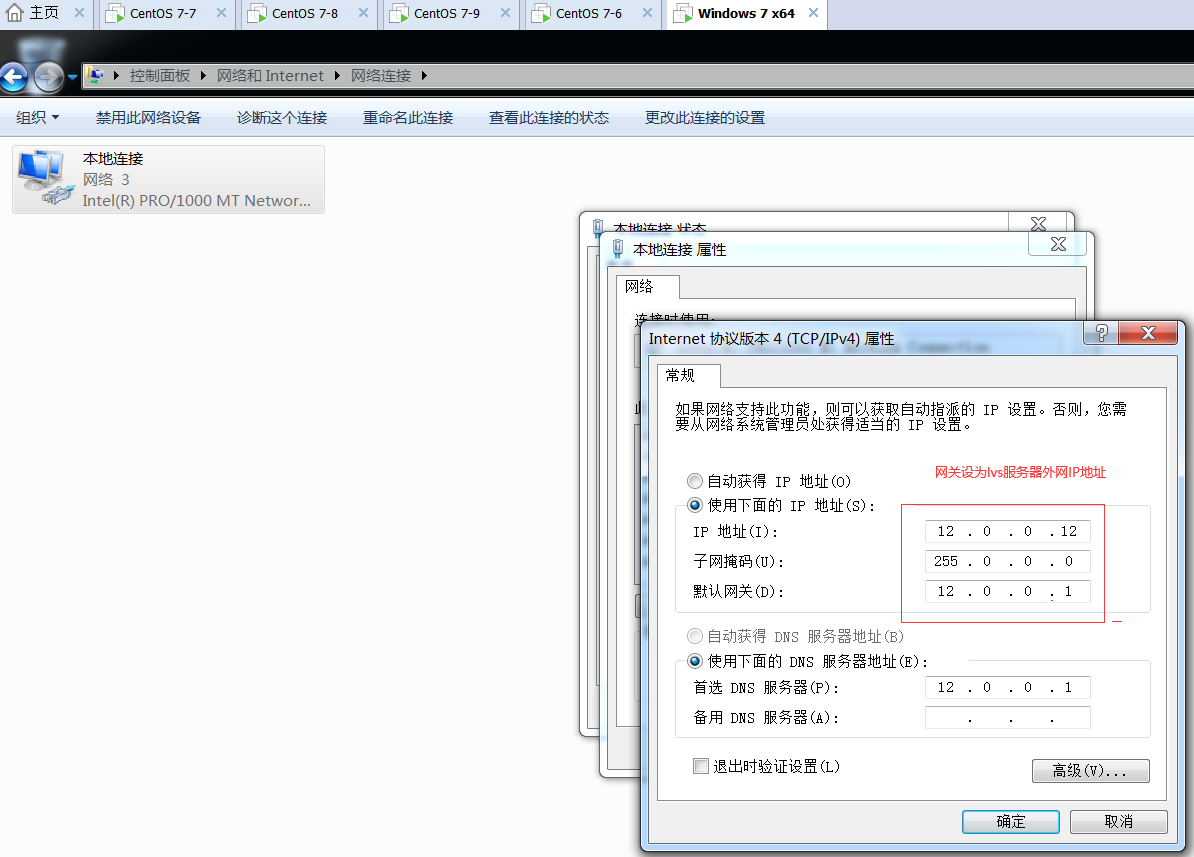The width and height of the screenshot is (1194, 857).
Task: Expand the arrow before 控制面板 breadcrumb
Action: [x=117, y=75]
